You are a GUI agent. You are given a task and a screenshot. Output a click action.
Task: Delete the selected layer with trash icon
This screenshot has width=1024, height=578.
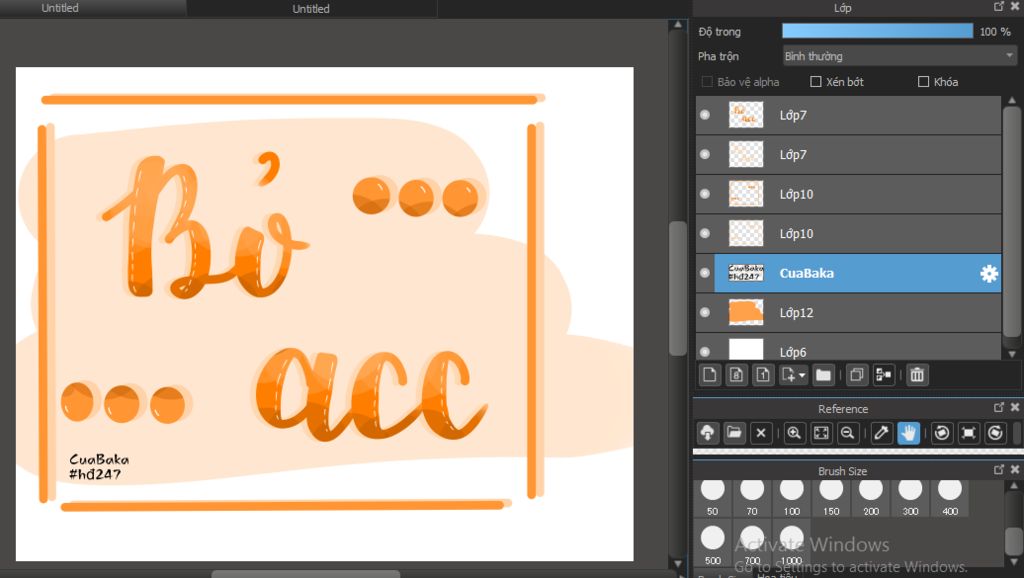(x=917, y=375)
